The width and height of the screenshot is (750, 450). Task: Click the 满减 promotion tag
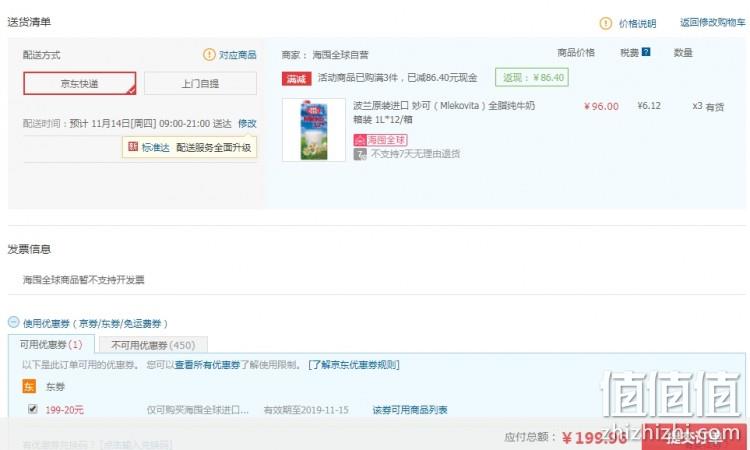296,79
